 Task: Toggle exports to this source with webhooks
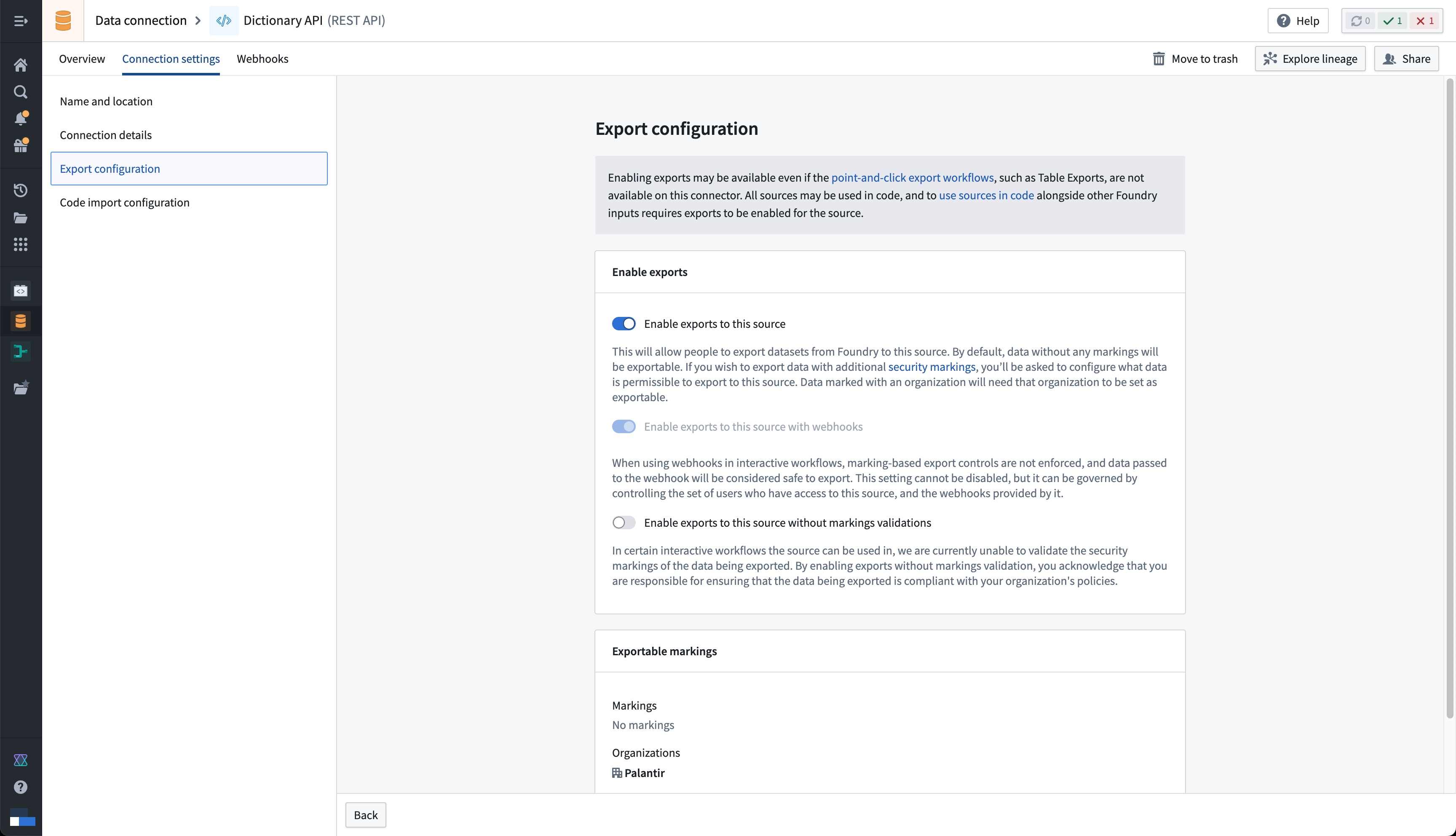(x=623, y=426)
